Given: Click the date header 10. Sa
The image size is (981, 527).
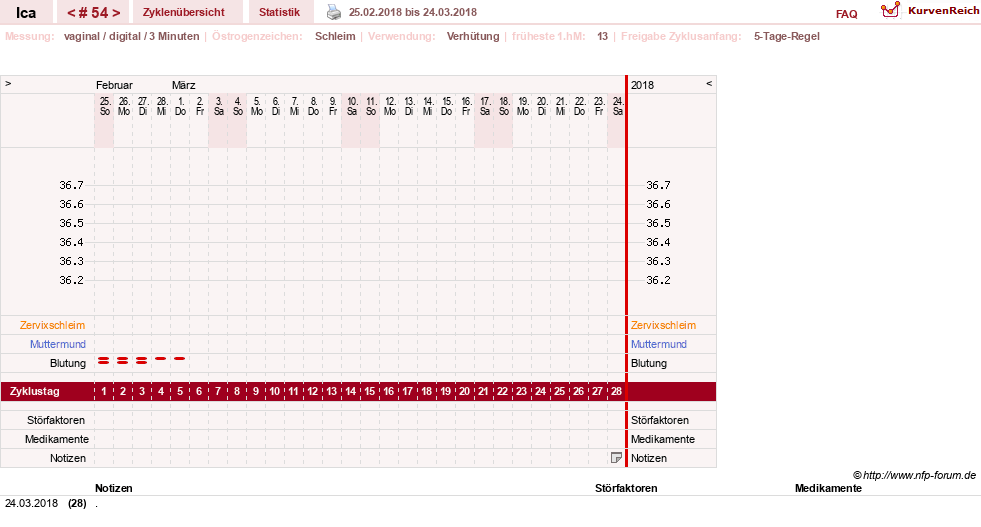Looking at the screenshot, I should tap(352, 106).
